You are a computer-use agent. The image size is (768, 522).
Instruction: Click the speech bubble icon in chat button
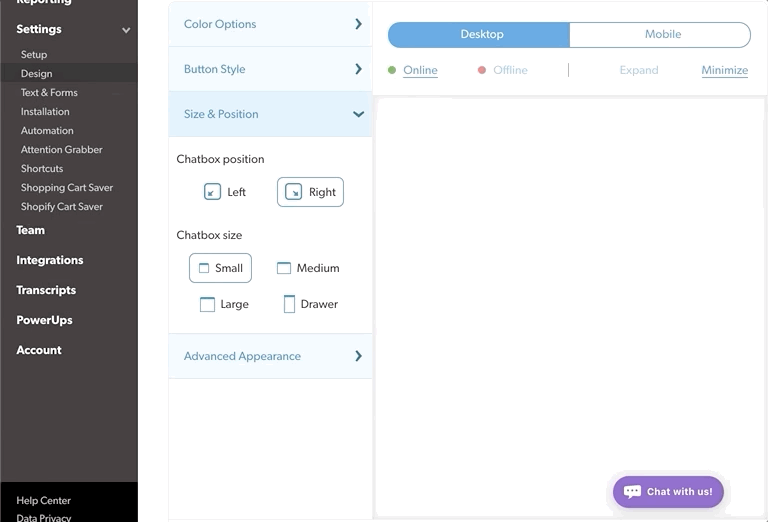point(632,492)
